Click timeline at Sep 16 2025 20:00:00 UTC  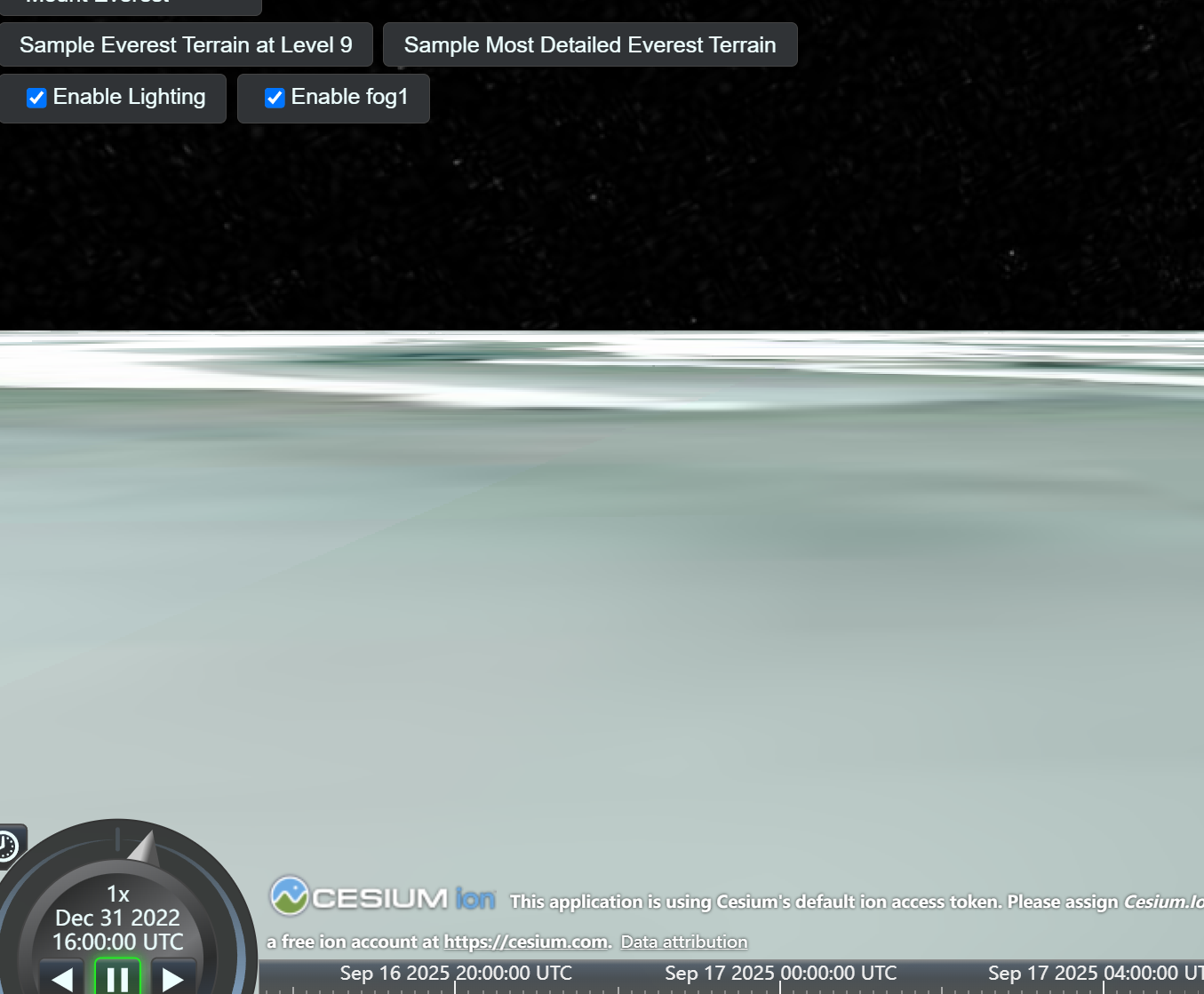tap(456, 974)
